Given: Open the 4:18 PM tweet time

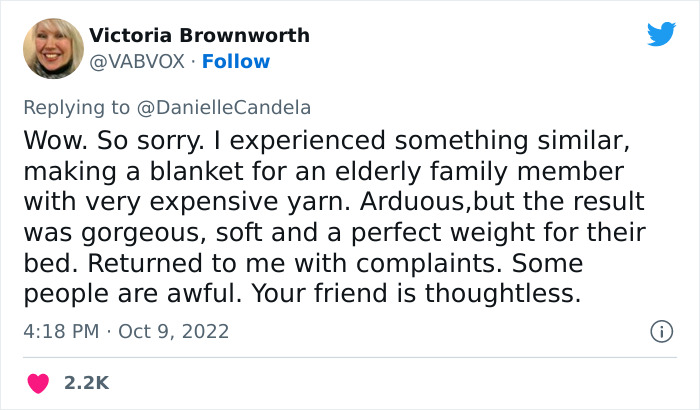Looking at the screenshot, I should (x=58, y=331).
